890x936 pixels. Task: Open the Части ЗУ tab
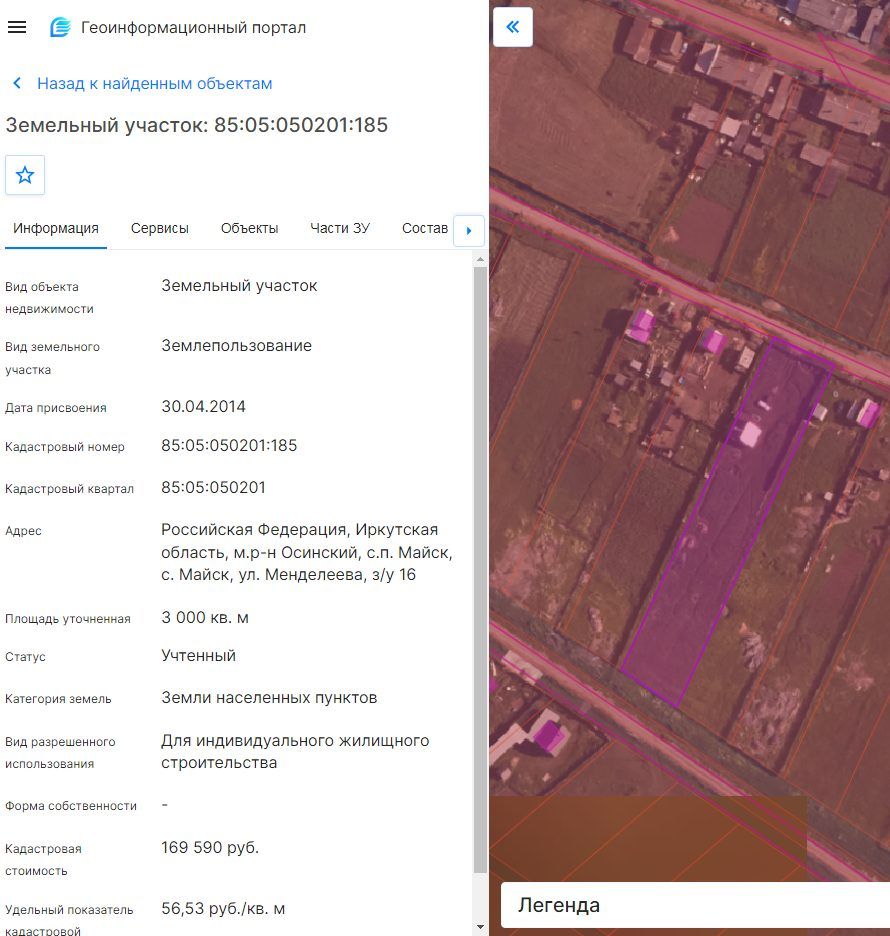[x=340, y=229]
